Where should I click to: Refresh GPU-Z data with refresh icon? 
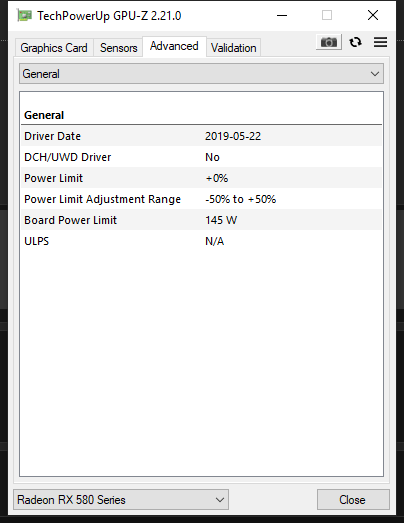pos(355,42)
